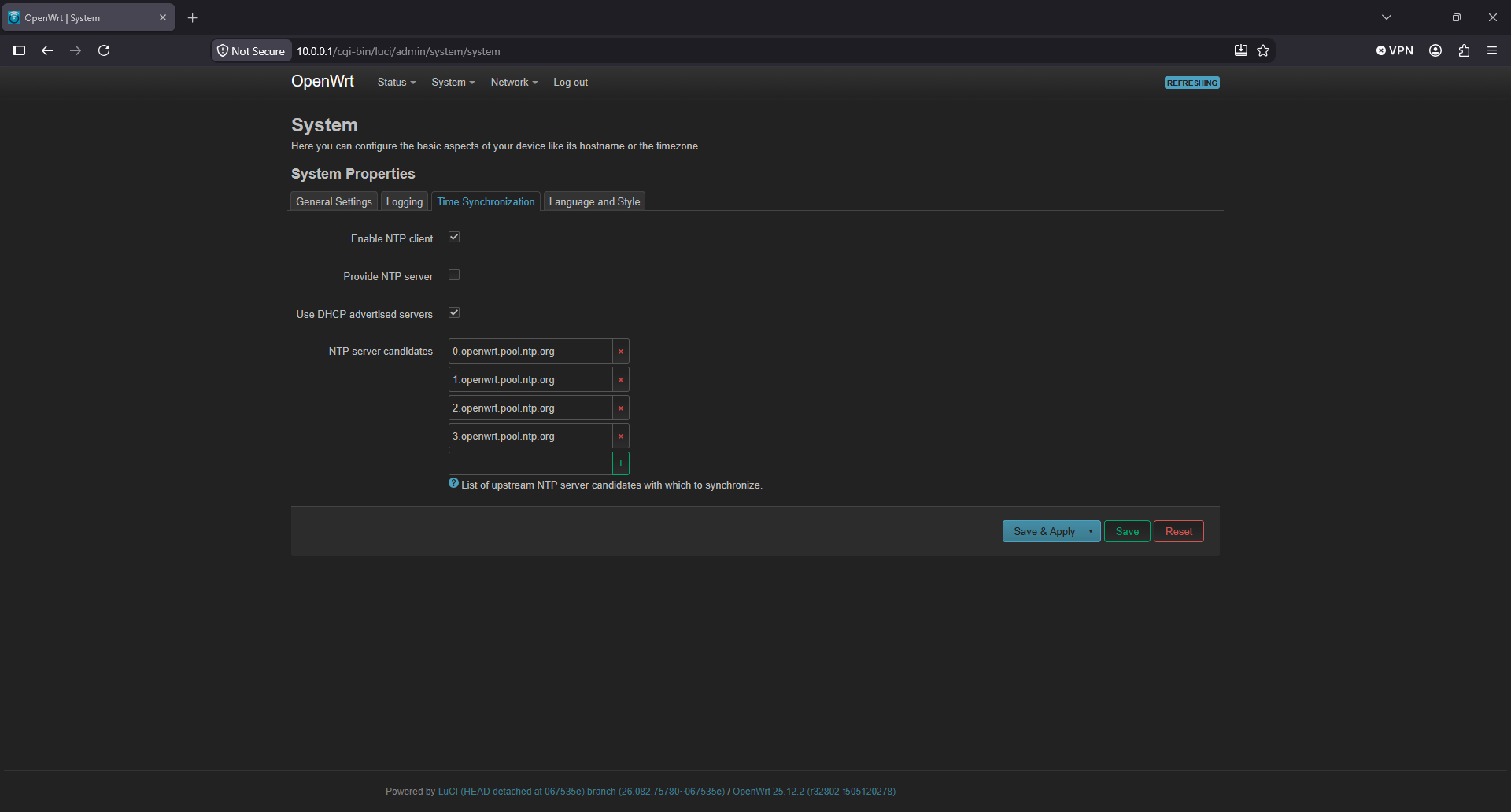Screen dimensions: 1511x812
Task: Click the help icon beside NTP candidates hint
Action: (453, 484)
